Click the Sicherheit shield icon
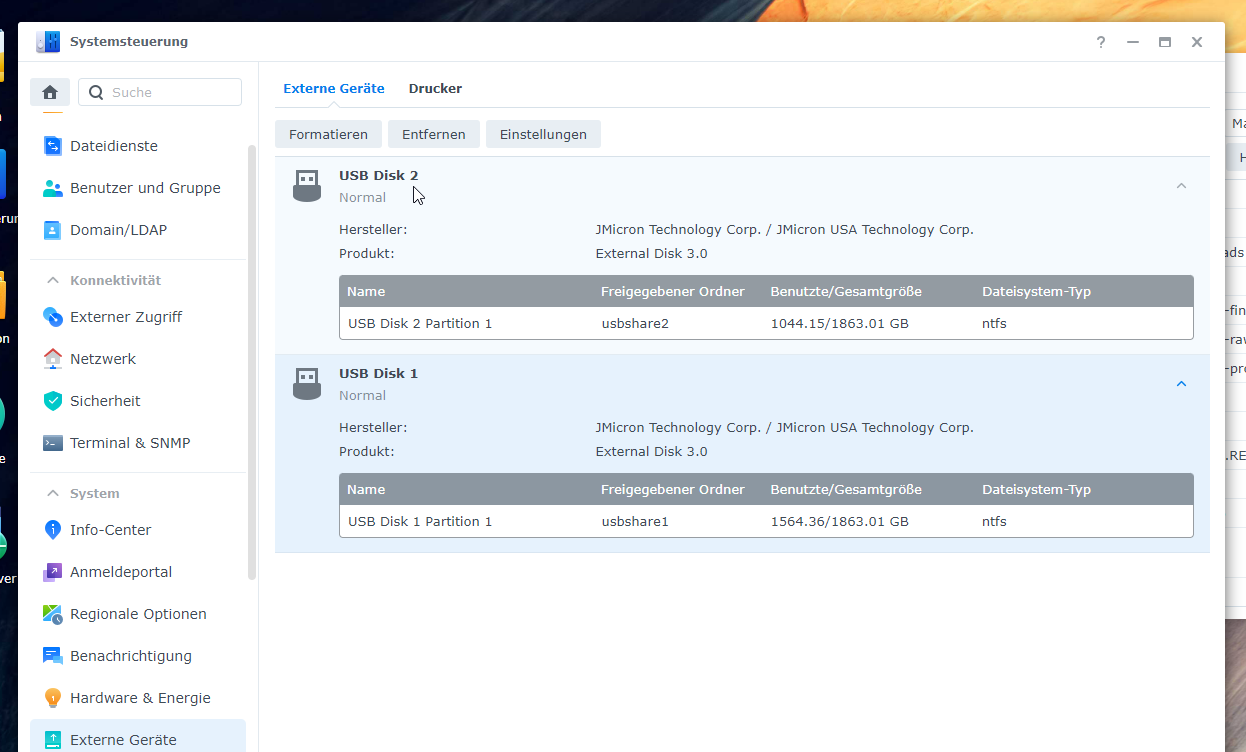 click(53, 401)
